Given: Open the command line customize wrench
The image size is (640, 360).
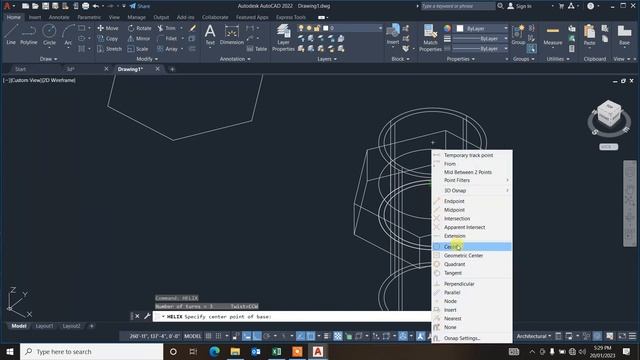Looking at the screenshot, I should [x=147, y=316].
